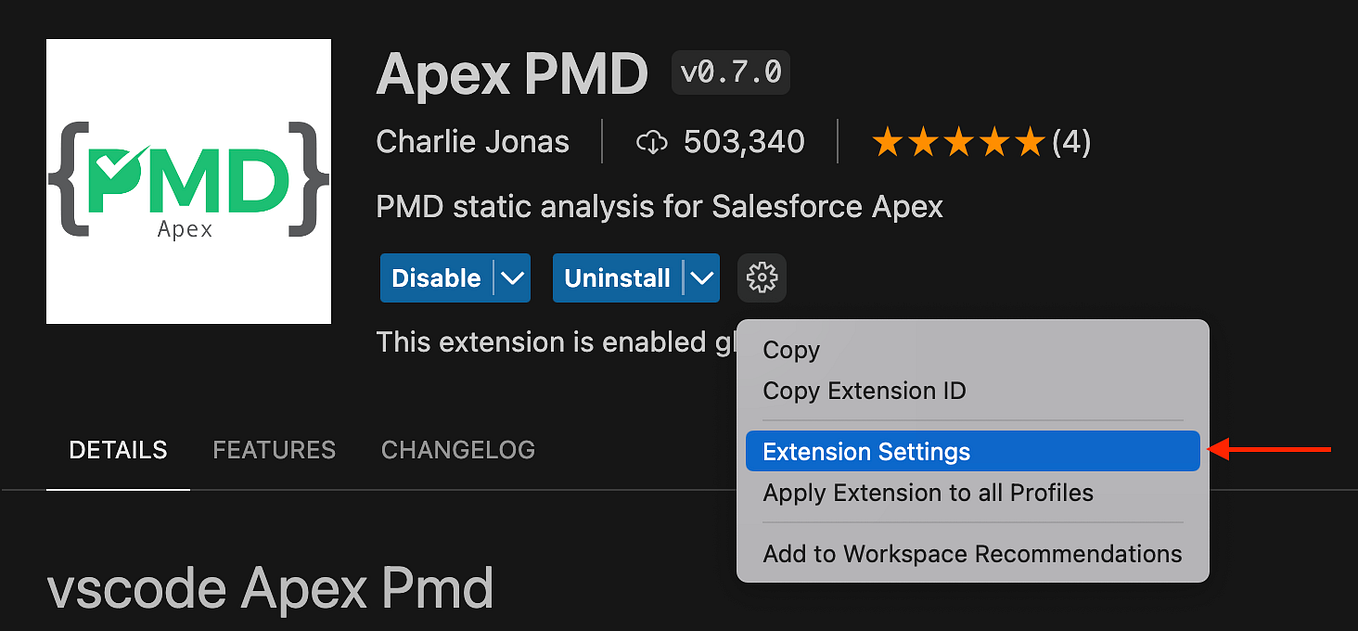Select 'Extension Settings' from the menu
The image size is (1358, 631).
point(866,451)
